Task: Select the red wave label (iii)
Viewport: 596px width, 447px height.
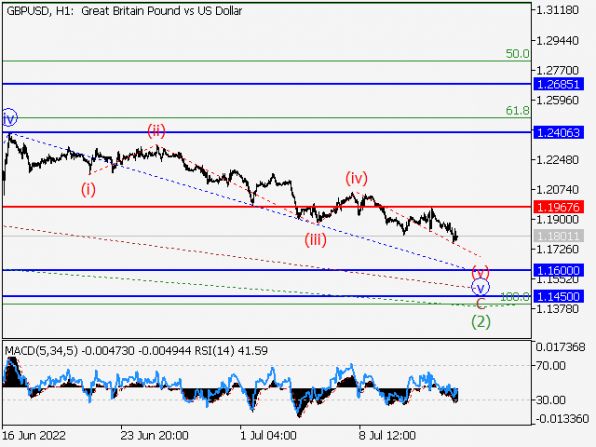Action: coord(315,240)
